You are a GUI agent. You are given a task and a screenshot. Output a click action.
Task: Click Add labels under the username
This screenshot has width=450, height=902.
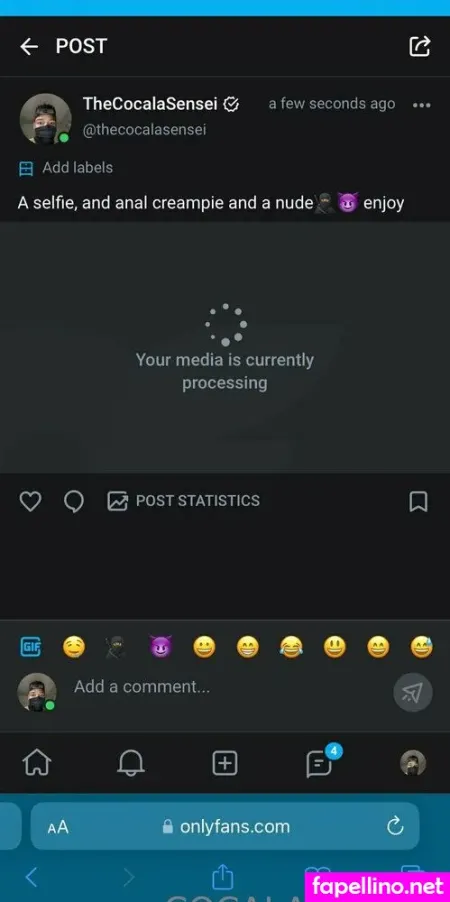click(66, 168)
